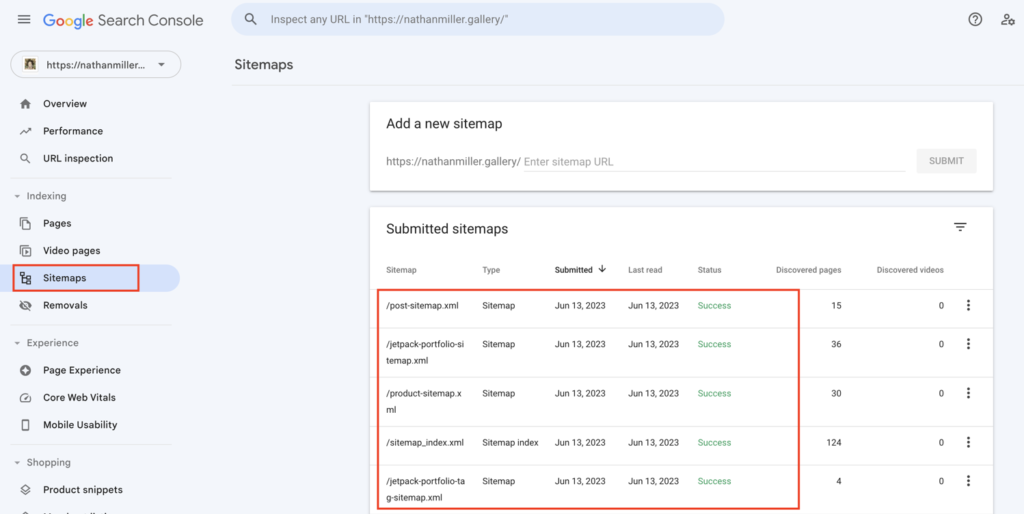1024x514 pixels.
Task: Click the Discovered videos column header
Action: point(910,270)
